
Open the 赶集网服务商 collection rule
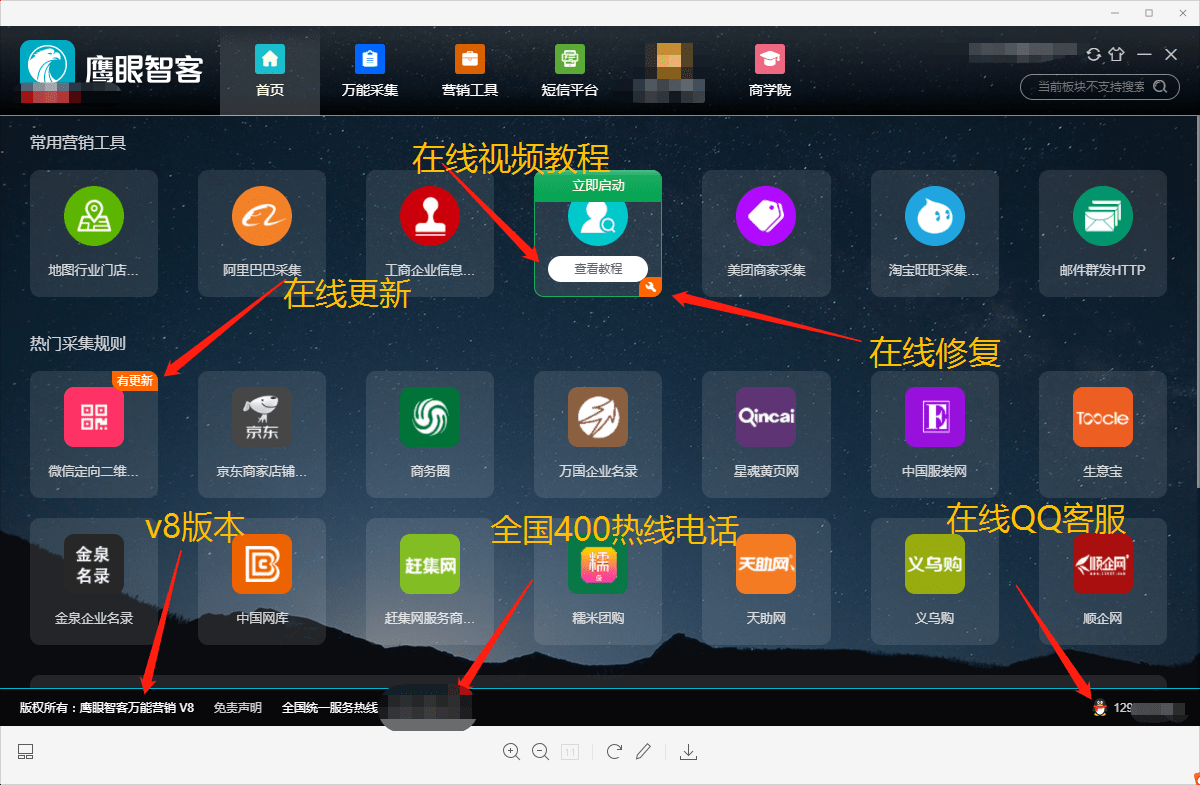coord(430,583)
